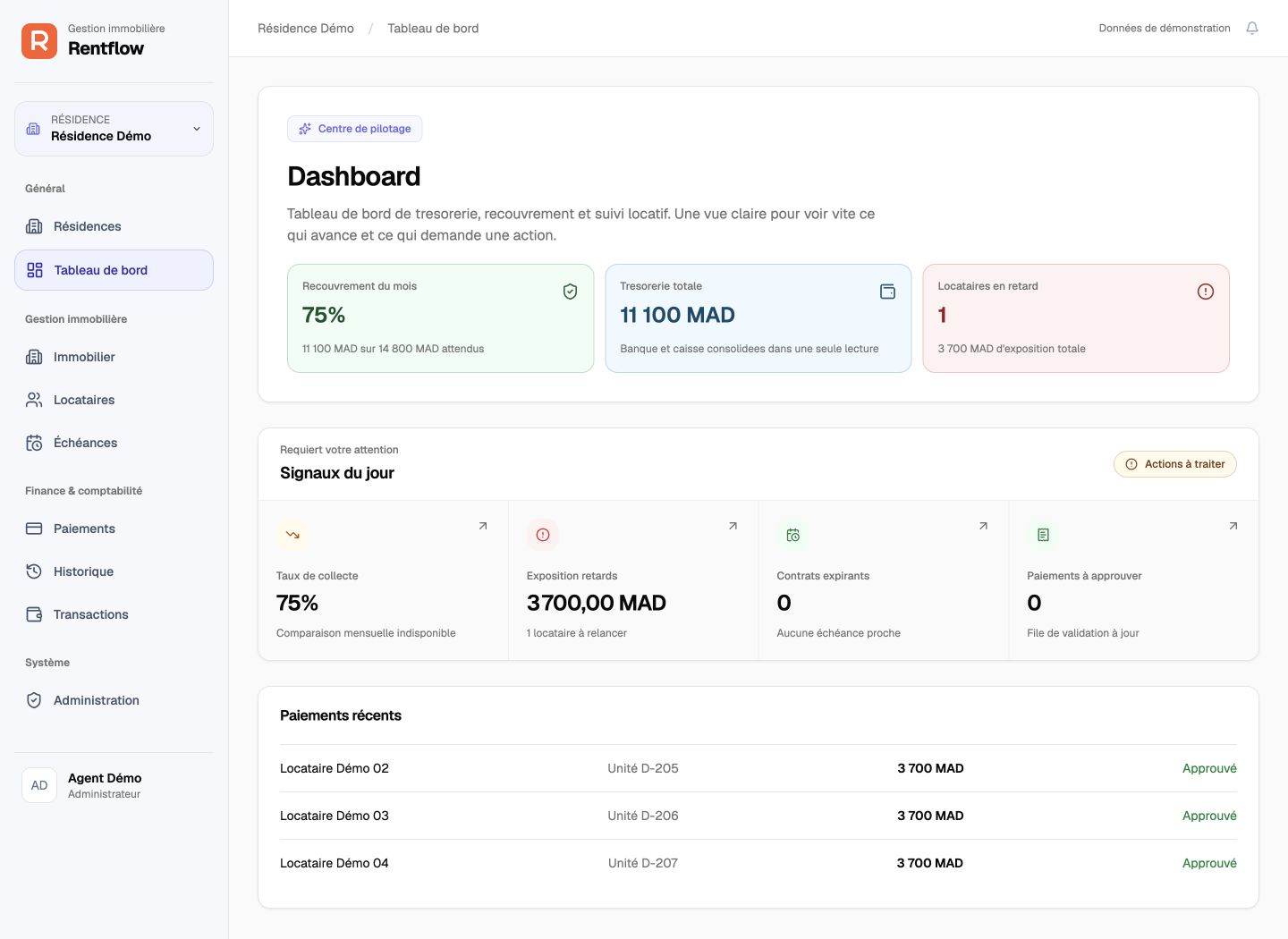The width and height of the screenshot is (1288, 939).
Task: Open the notifications bell
Action: [1252, 29]
